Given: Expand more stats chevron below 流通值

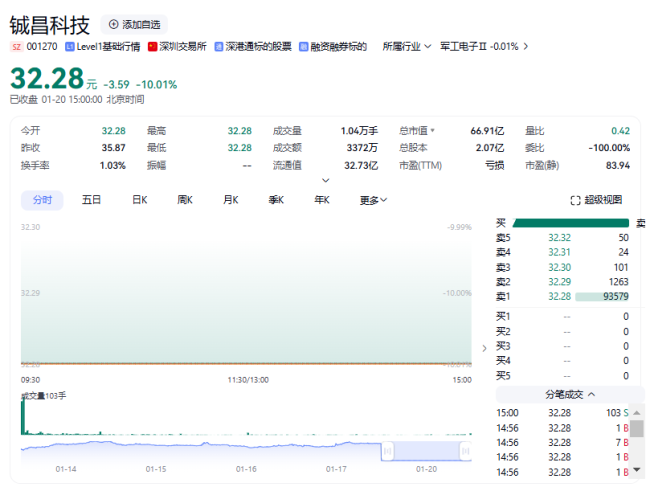Looking at the screenshot, I should pyautogui.click(x=326, y=180).
